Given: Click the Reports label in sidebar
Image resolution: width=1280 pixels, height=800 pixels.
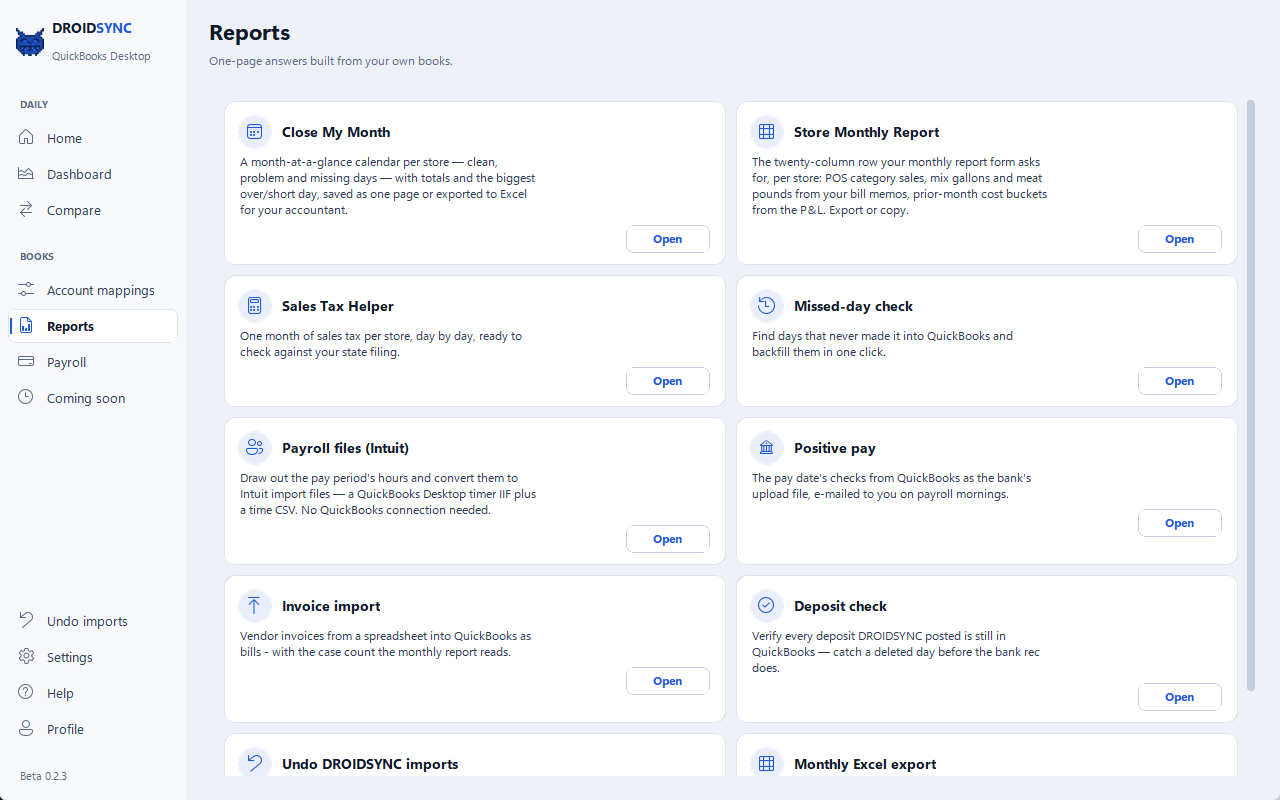Looking at the screenshot, I should coord(70,326).
